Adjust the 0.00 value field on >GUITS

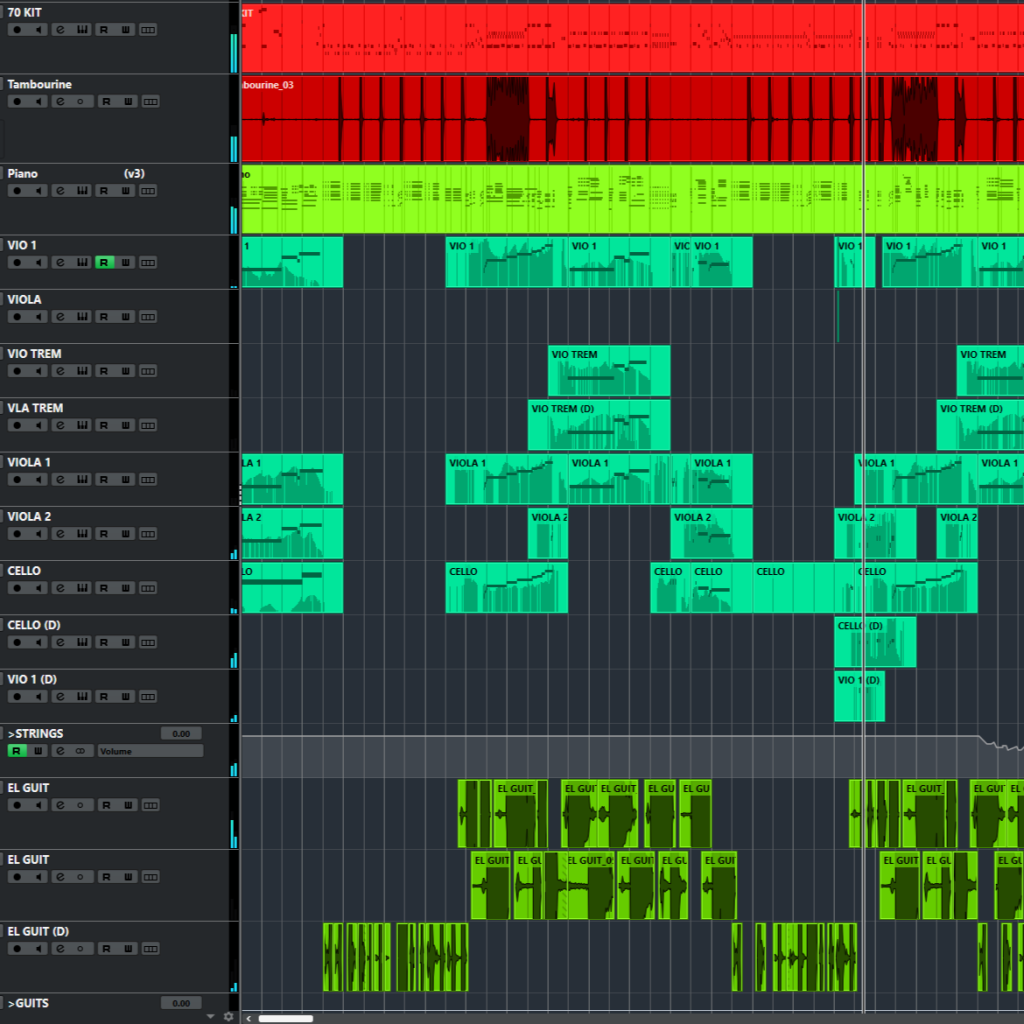(181, 1002)
